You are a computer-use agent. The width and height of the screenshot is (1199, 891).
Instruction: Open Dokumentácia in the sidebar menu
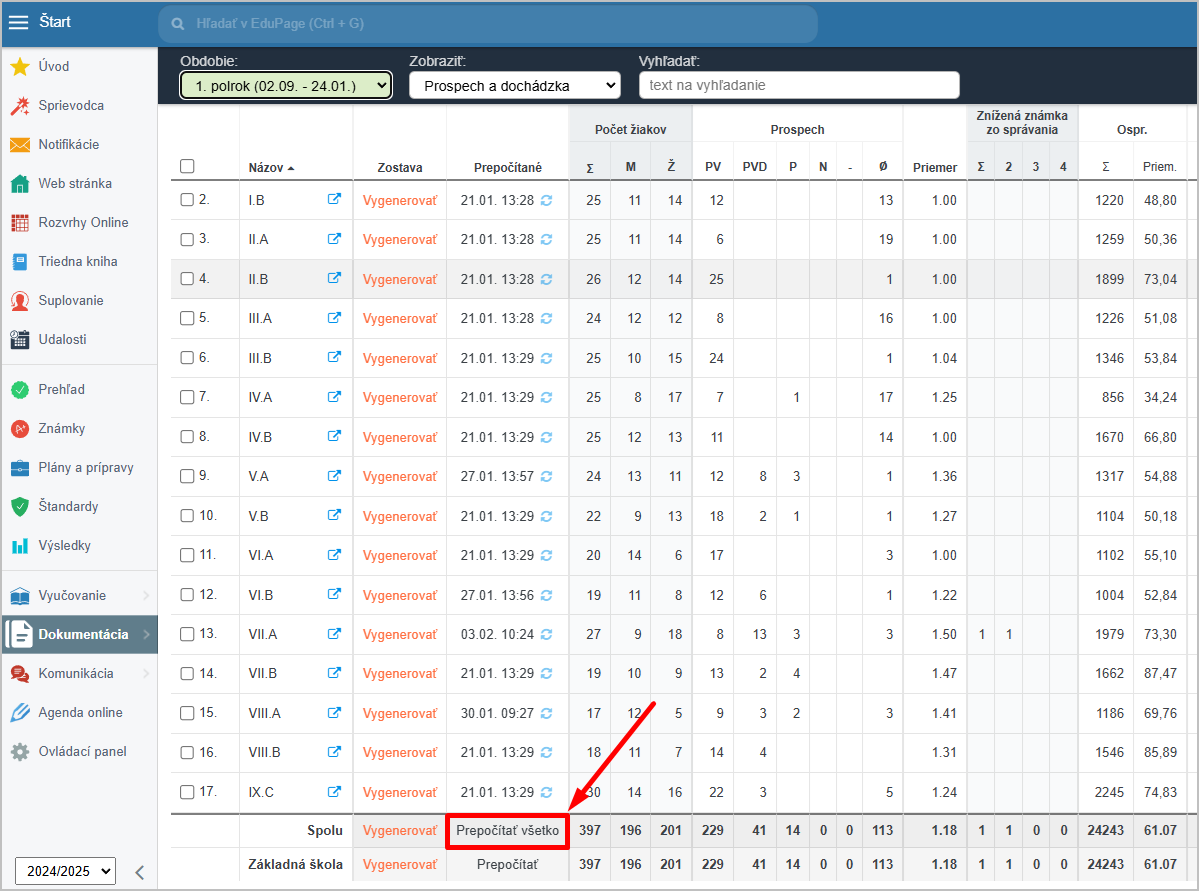82,634
